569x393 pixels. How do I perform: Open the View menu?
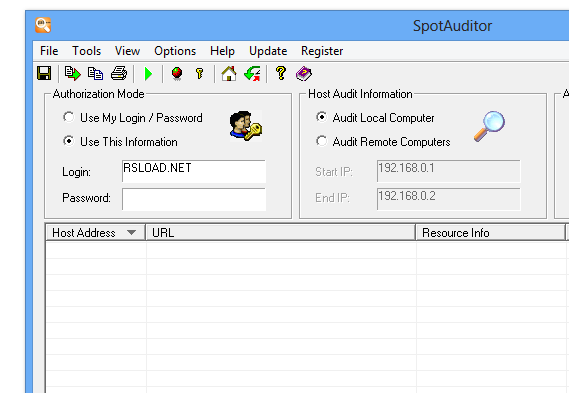(127, 51)
